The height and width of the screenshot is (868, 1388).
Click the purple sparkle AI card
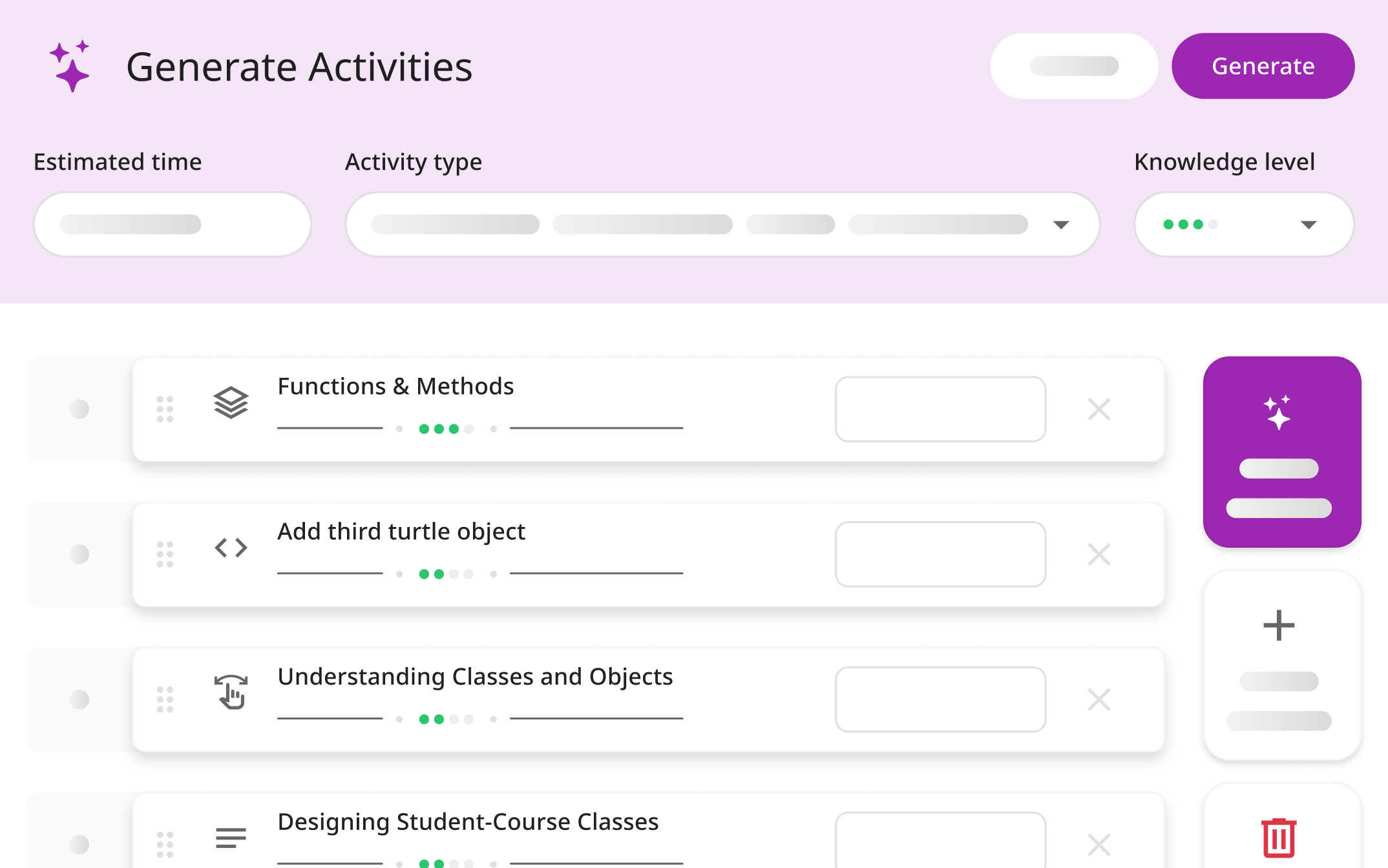click(1282, 452)
